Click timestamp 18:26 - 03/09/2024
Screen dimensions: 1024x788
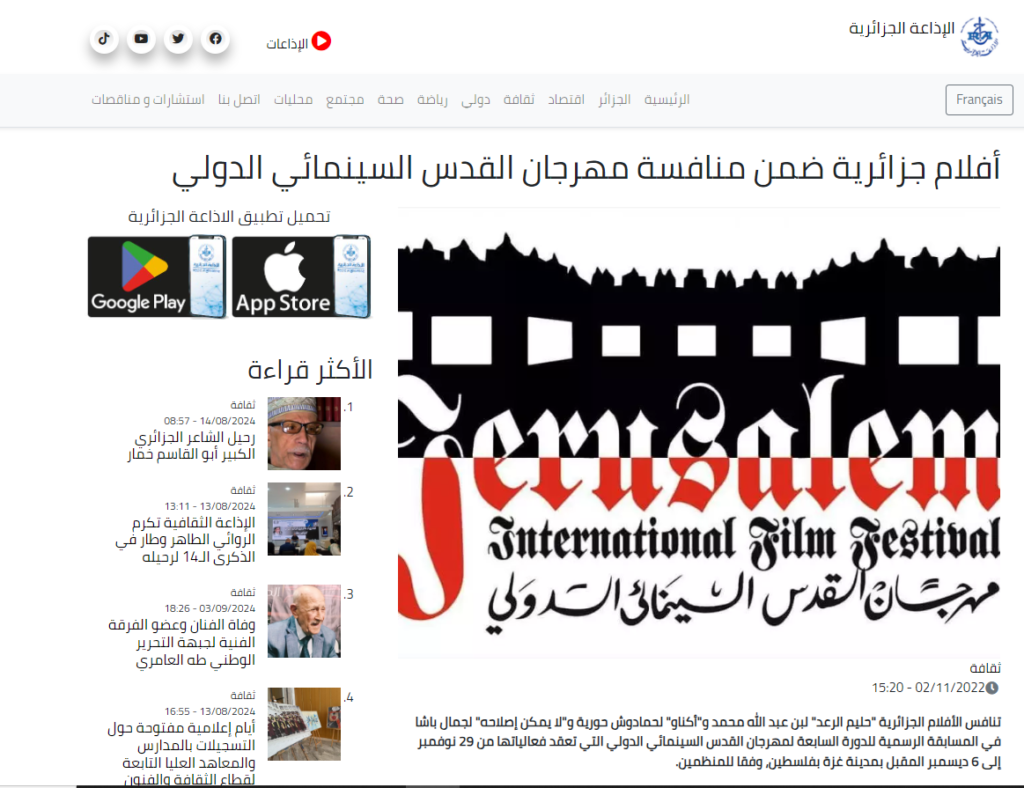210,608
